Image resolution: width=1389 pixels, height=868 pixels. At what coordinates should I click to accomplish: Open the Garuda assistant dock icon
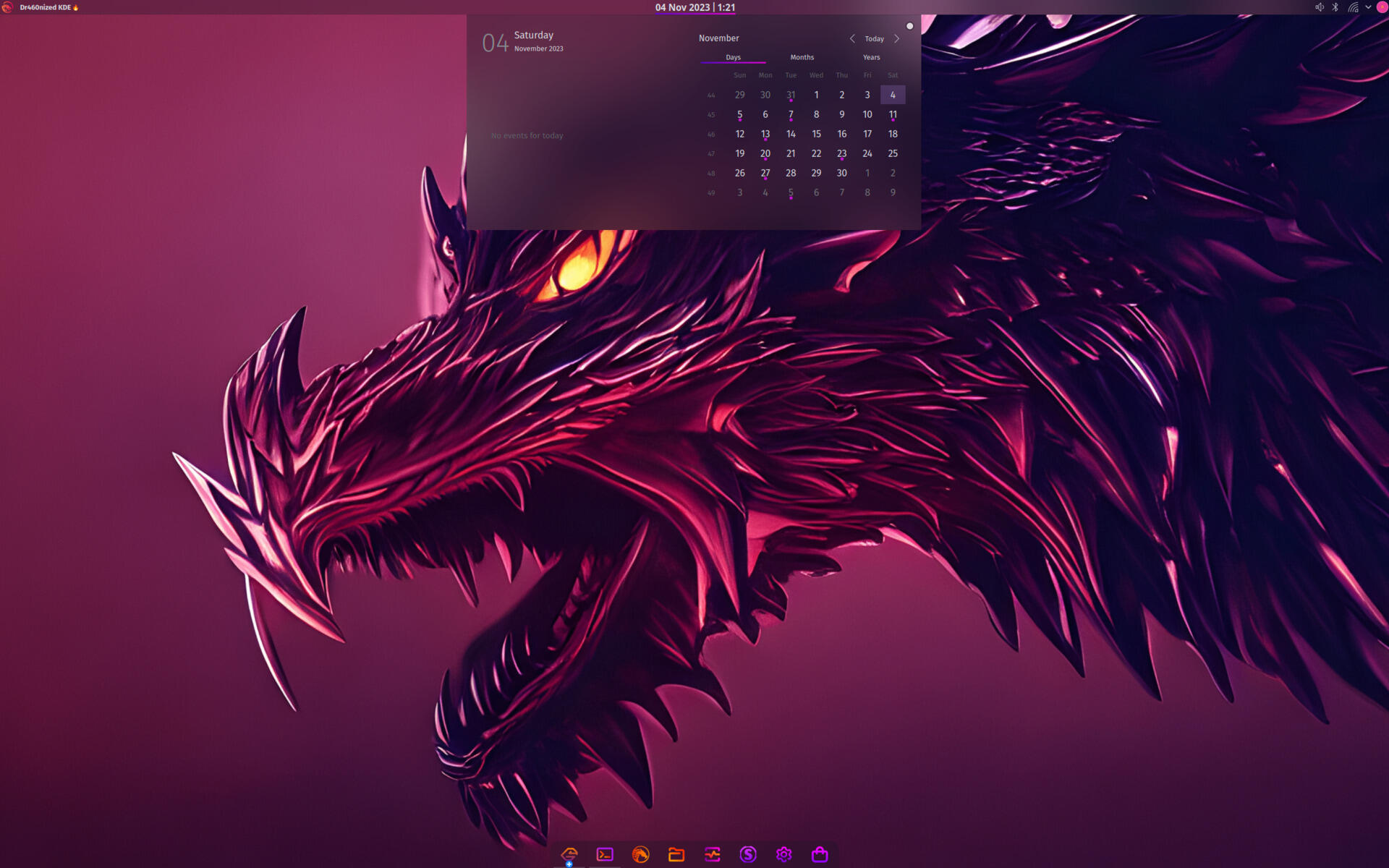click(x=569, y=855)
